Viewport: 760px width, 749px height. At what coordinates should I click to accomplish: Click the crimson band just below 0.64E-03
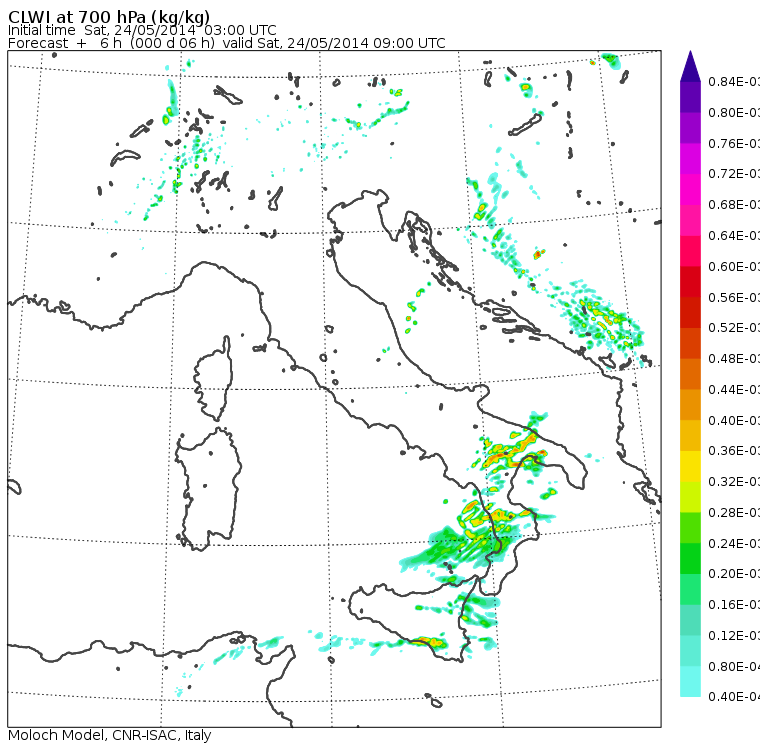(x=690, y=251)
